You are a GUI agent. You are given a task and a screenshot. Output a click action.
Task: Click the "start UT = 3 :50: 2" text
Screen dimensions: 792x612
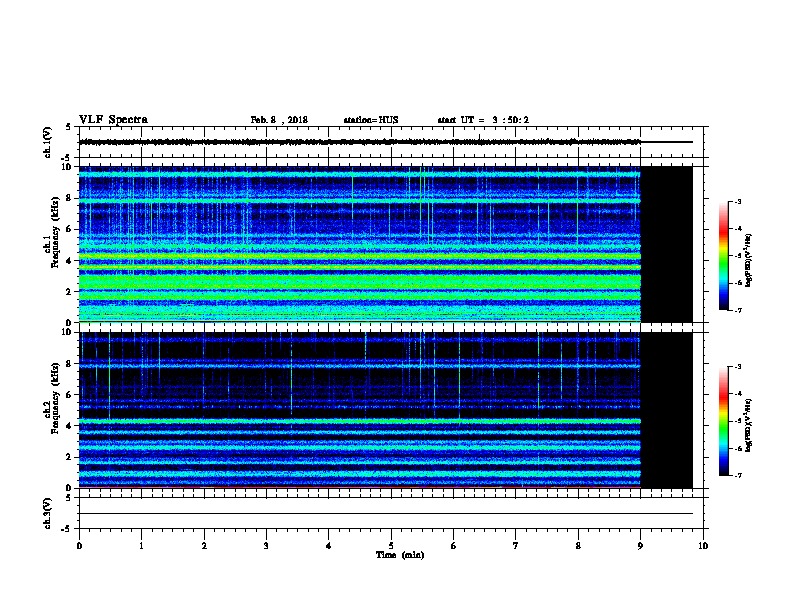point(483,120)
